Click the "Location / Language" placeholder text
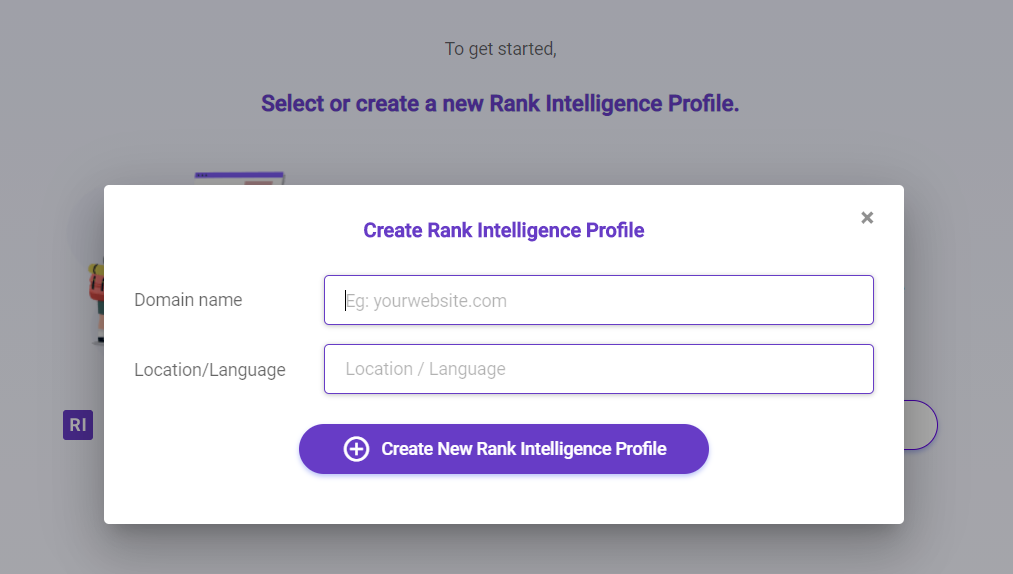The width and height of the screenshot is (1013, 574). tap(425, 369)
